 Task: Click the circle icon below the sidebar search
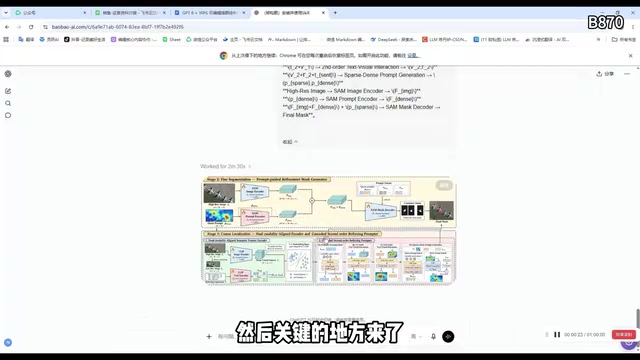click(8, 116)
